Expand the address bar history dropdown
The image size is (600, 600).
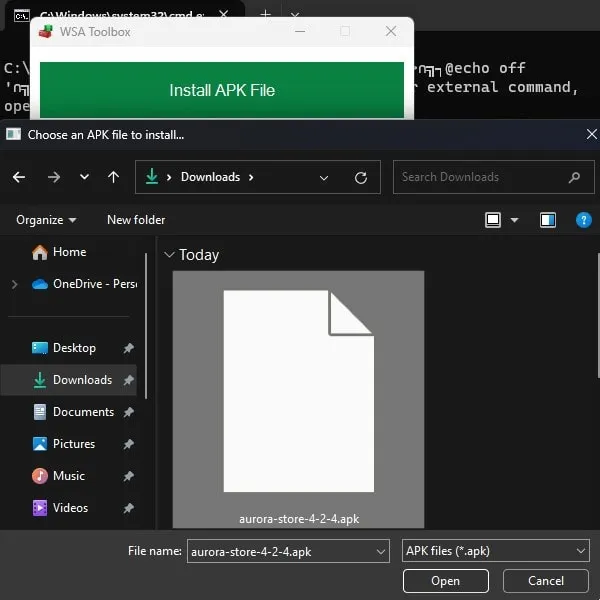coord(324,178)
